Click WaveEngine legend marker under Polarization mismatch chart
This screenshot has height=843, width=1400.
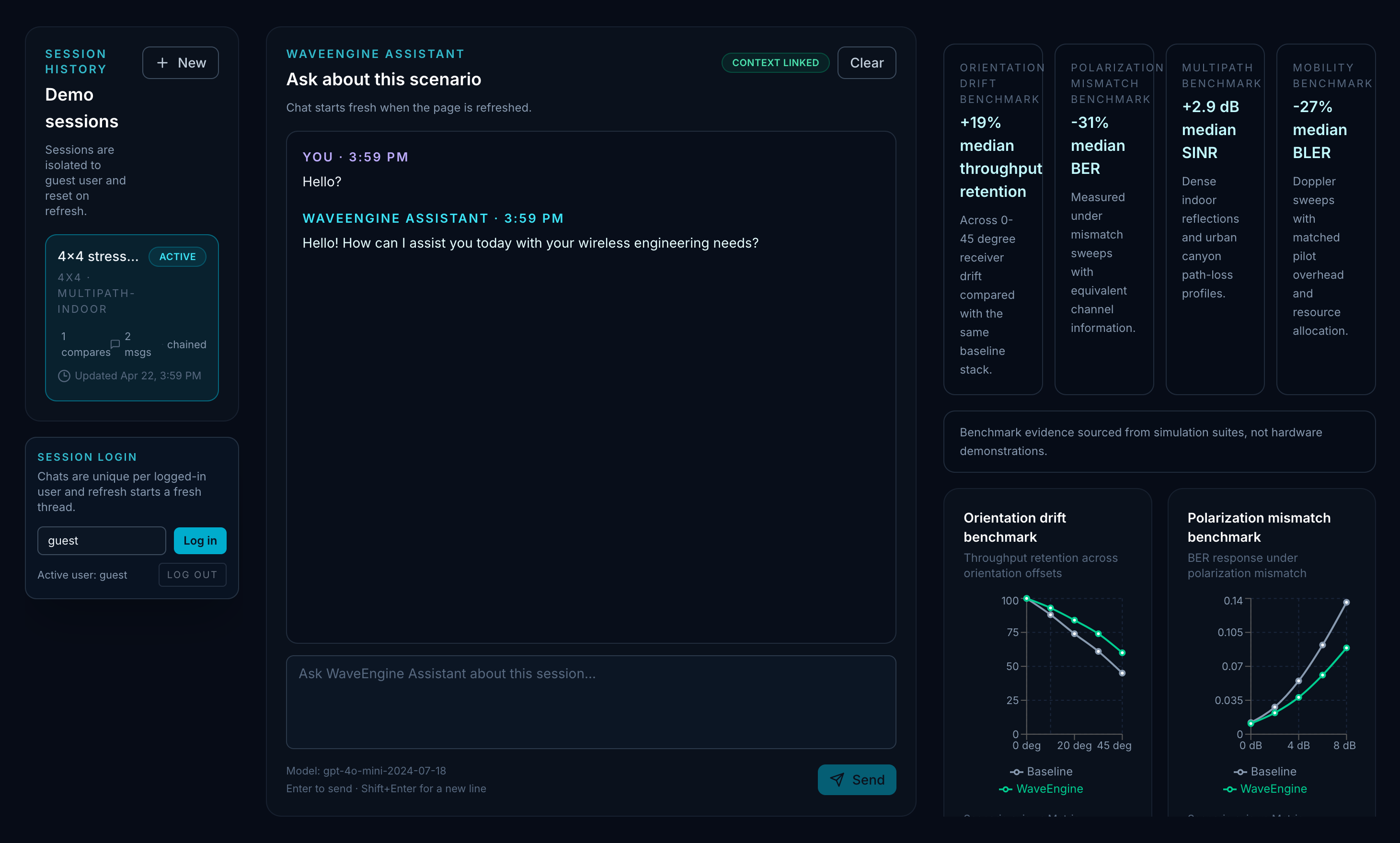1229,788
